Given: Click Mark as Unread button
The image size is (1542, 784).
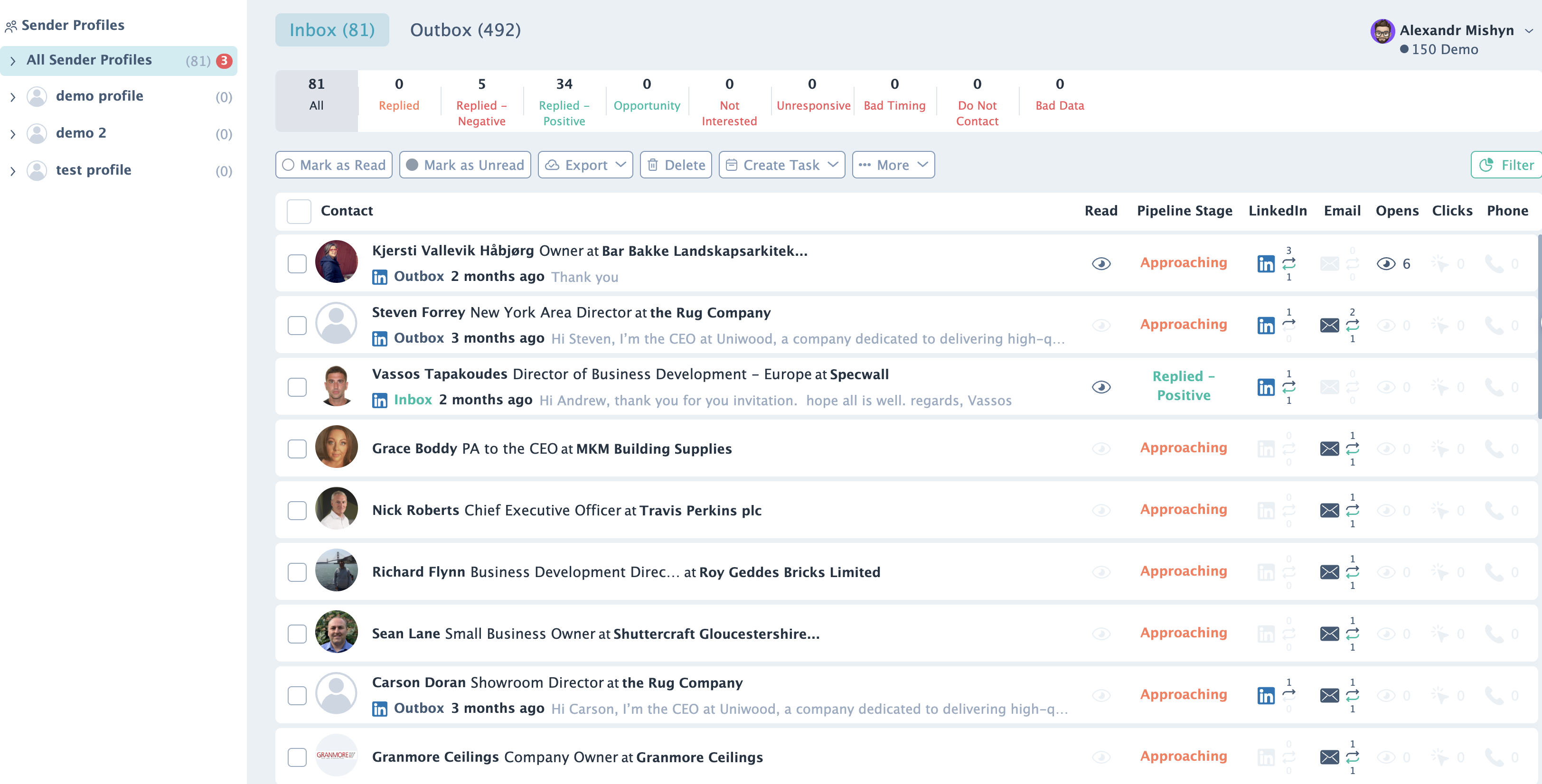Looking at the screenshot, I should pyautogui.click(x=464, y=165).
